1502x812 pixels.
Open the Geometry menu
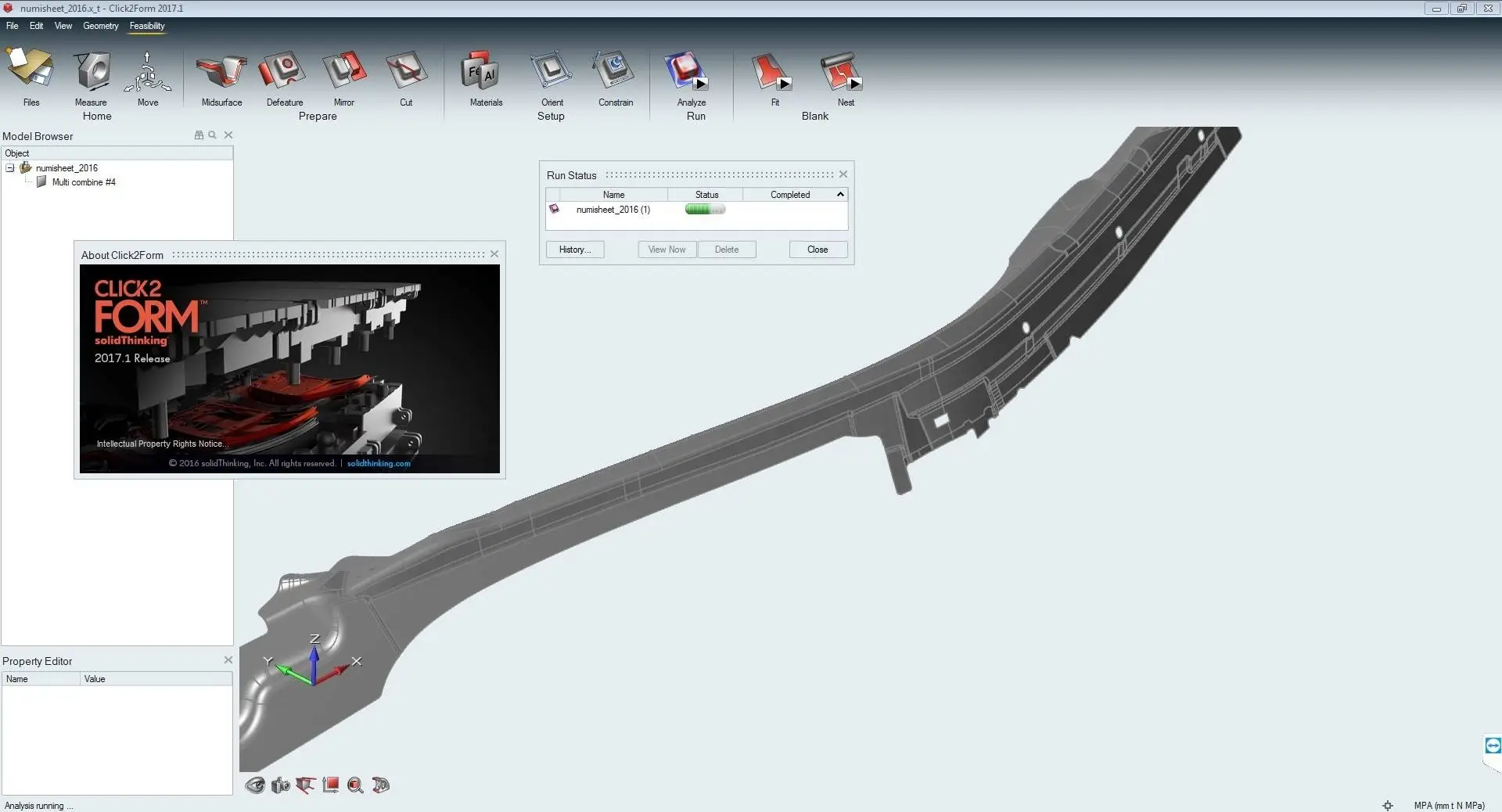point(101,26)
